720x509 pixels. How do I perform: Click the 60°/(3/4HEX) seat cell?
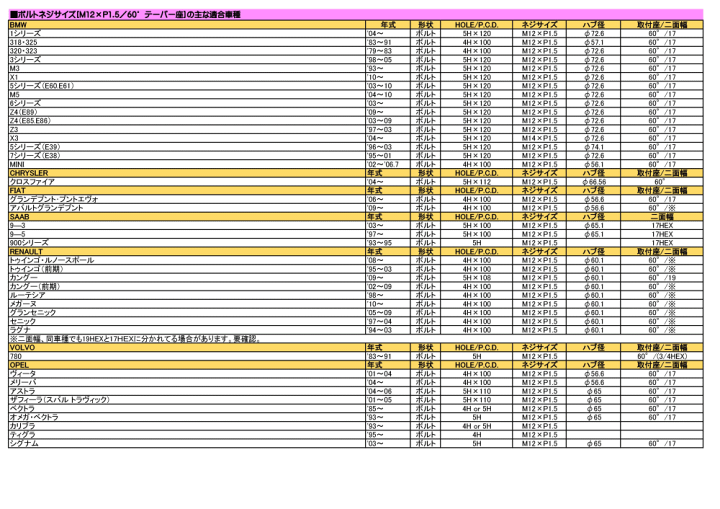(662, 356)
